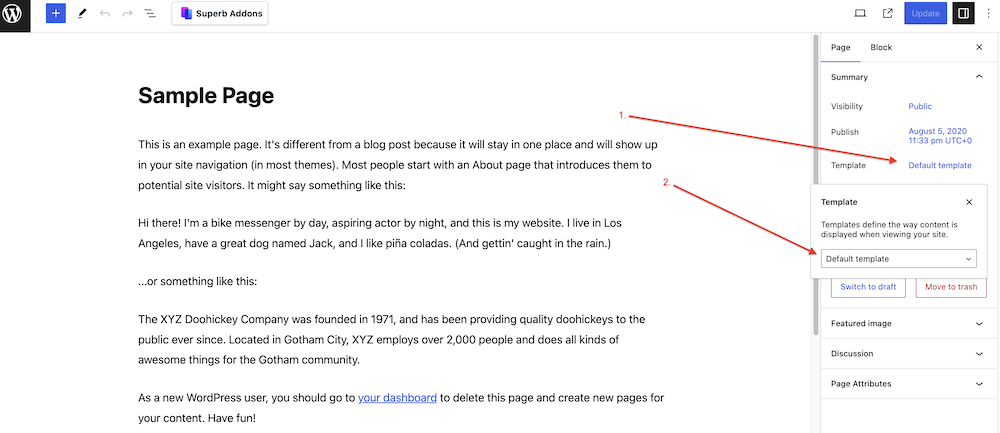Select the Page tab
This screenshot has width=1000, height=433.
[x=841, y=47]
